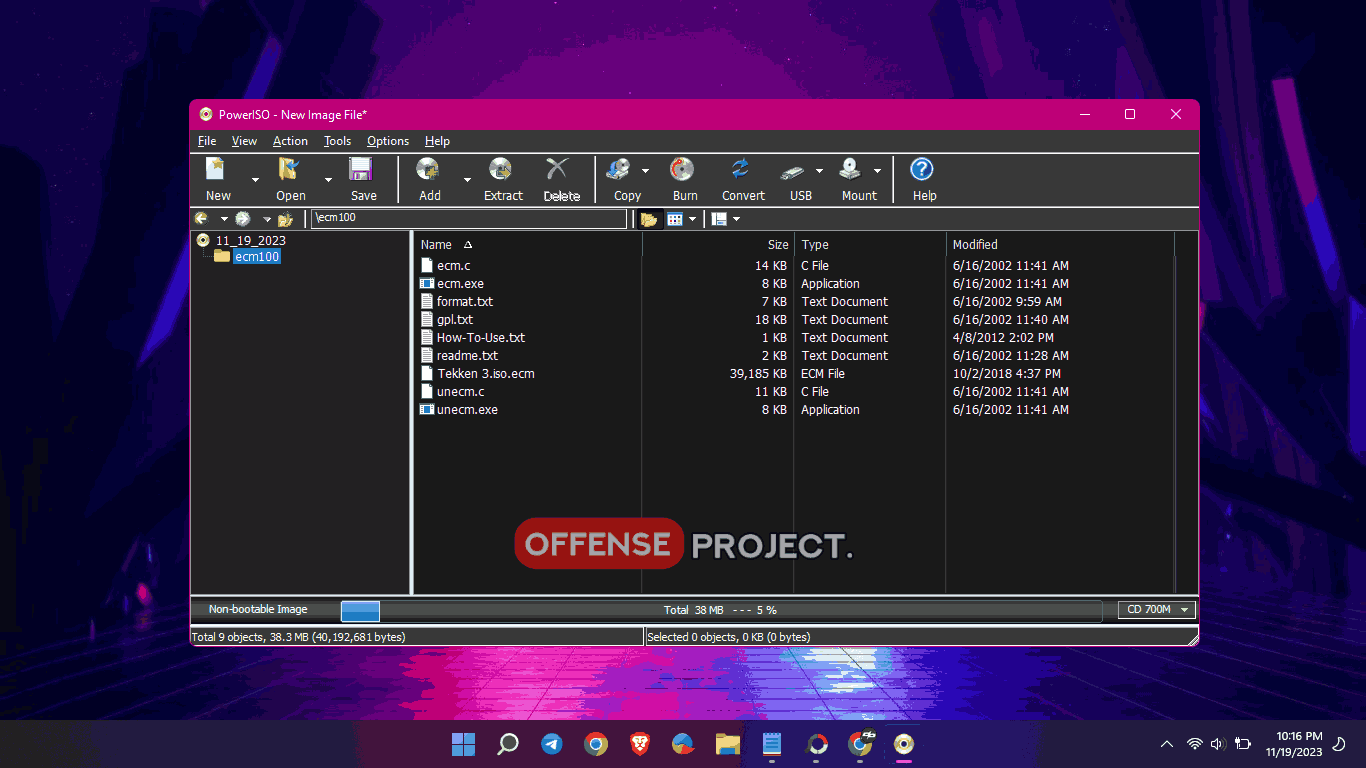Open the Add button dropdown arrow
Image resolution: width=1366 pixels, height=768 pixels.
click(467, 180)
